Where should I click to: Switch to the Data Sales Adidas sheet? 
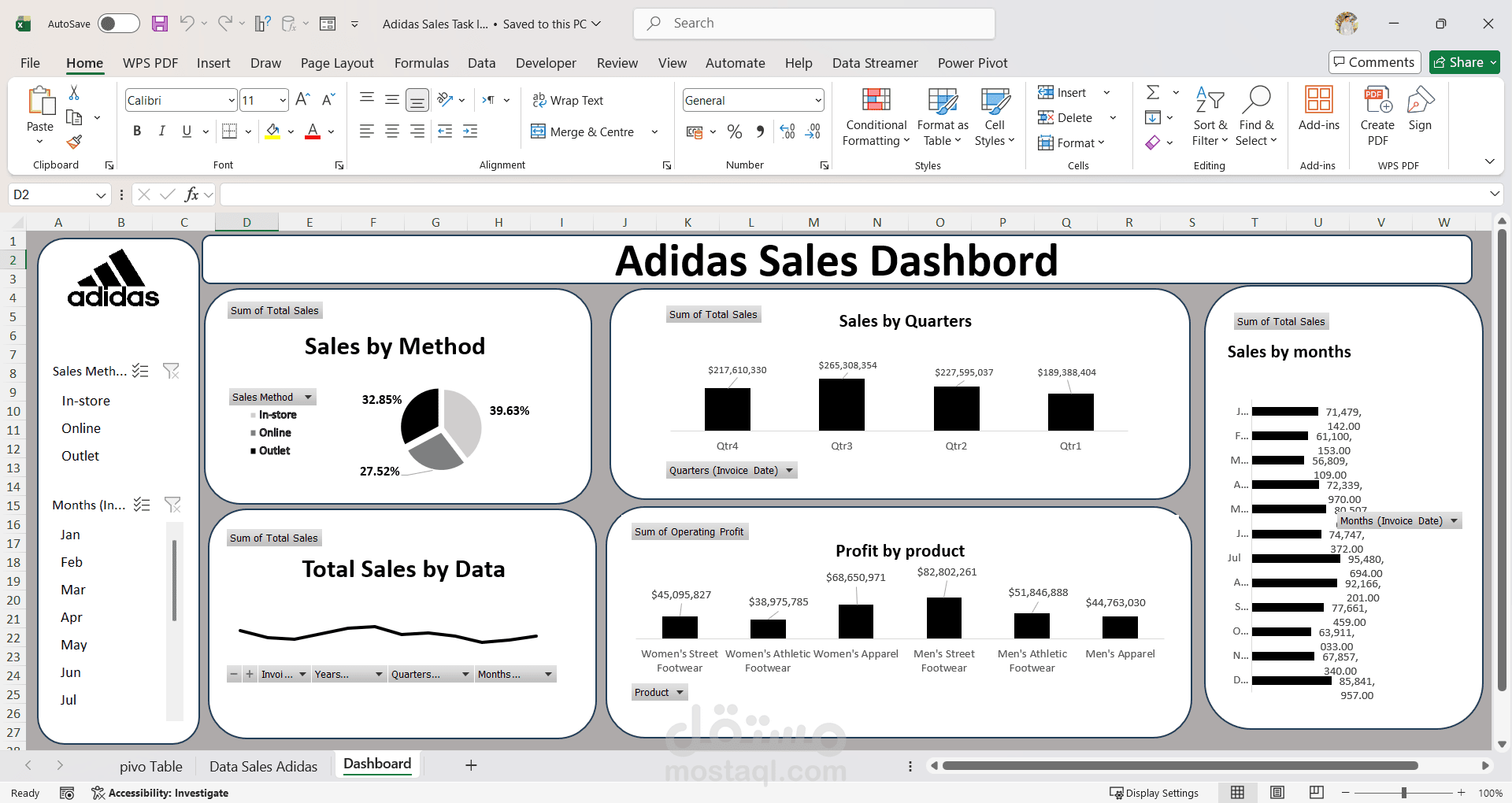[263, 766]
